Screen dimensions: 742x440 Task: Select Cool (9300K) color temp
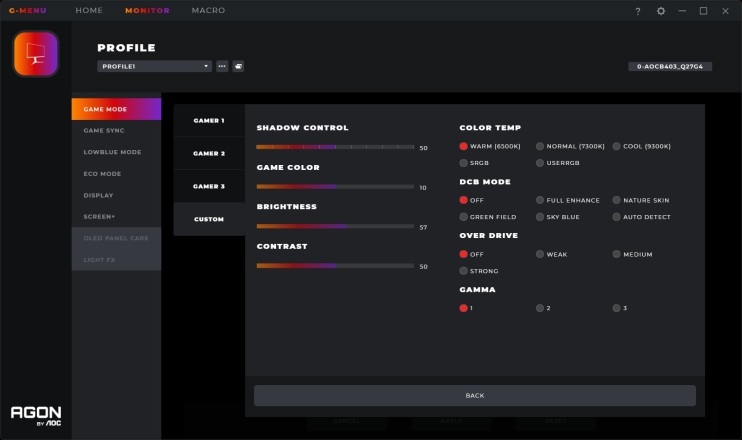point(617,146)
